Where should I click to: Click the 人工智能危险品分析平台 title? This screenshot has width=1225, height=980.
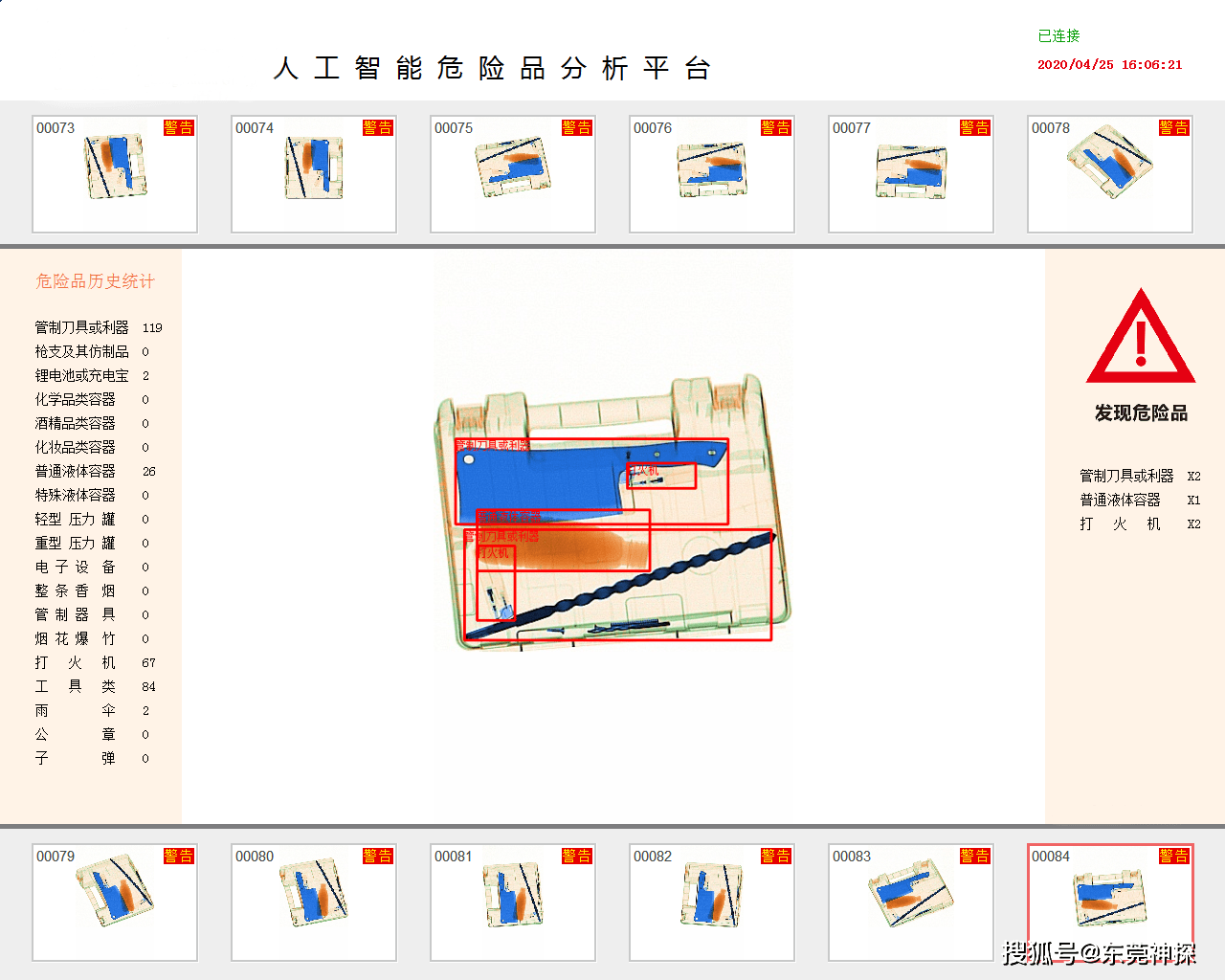492,68
